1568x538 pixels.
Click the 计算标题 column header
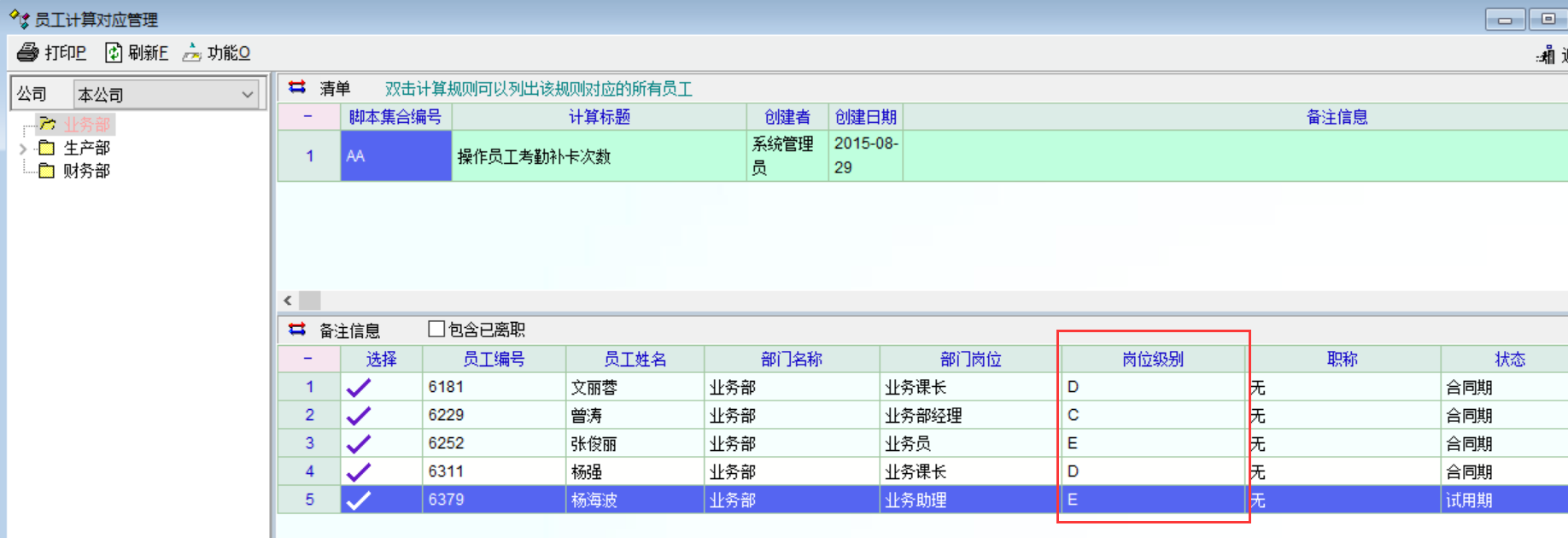tap(599, 117)
